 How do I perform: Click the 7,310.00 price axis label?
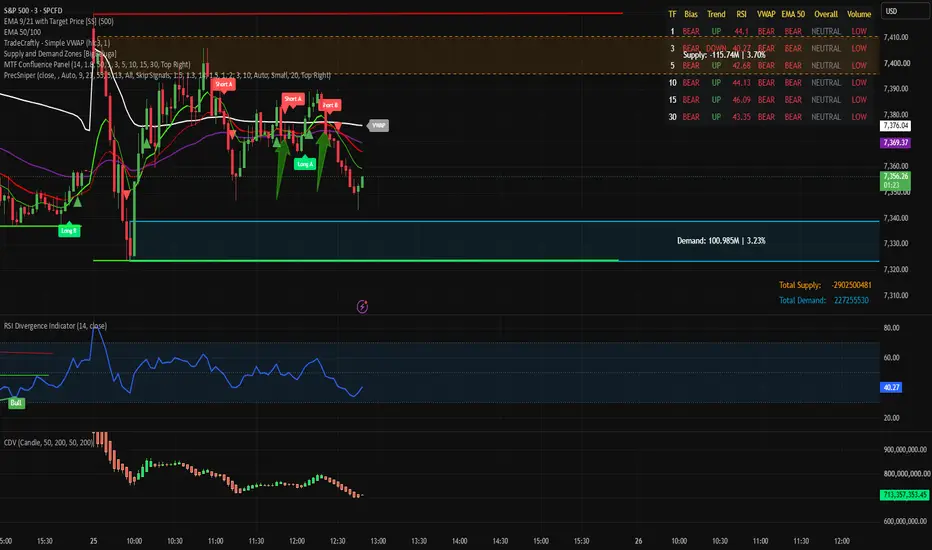point(896,296)
